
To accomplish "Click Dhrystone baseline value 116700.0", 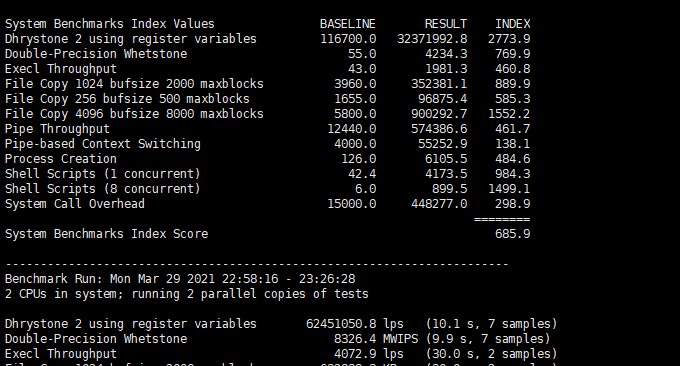I will (348, 39).
